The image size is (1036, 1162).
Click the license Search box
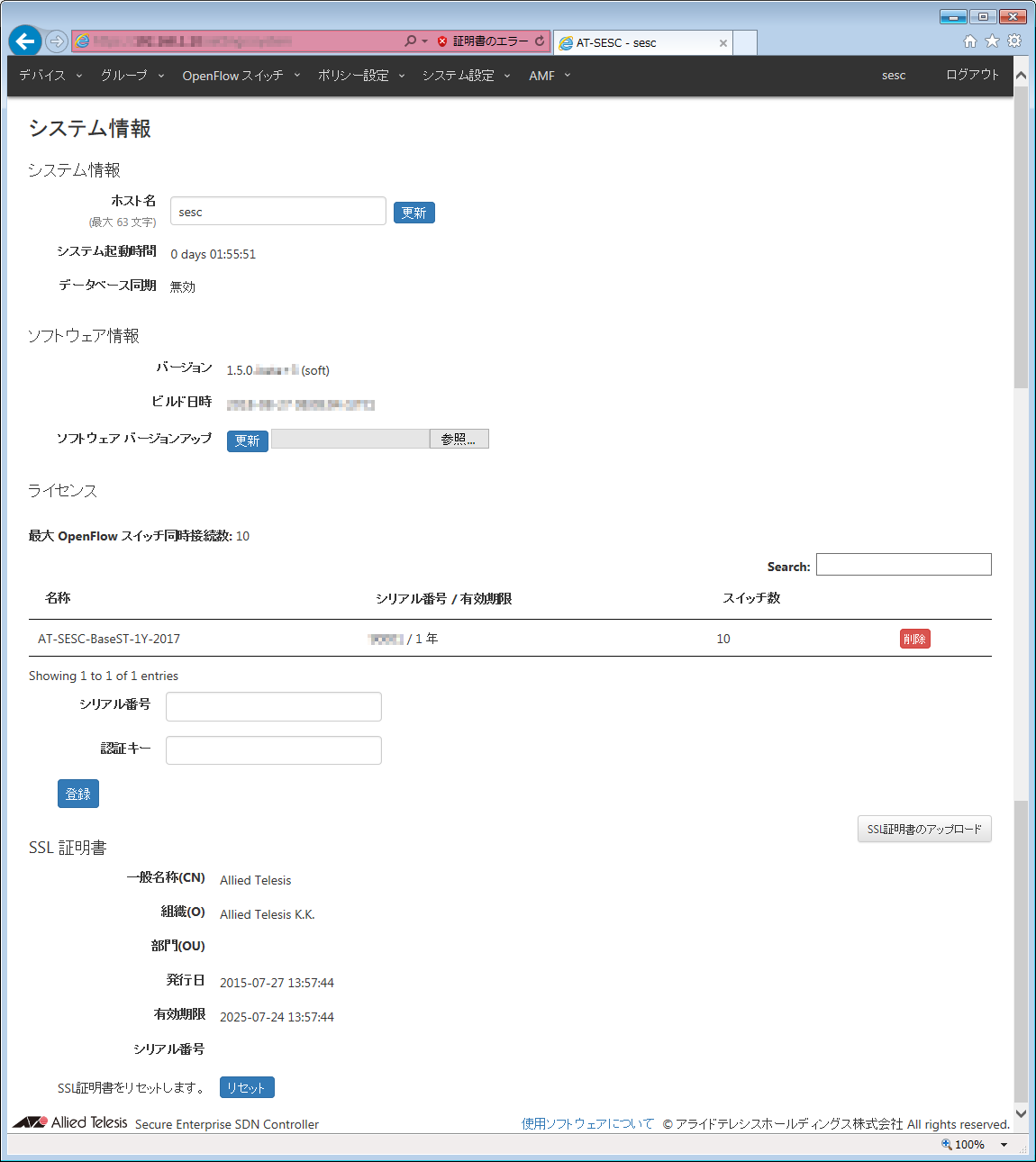pos(904,565)
